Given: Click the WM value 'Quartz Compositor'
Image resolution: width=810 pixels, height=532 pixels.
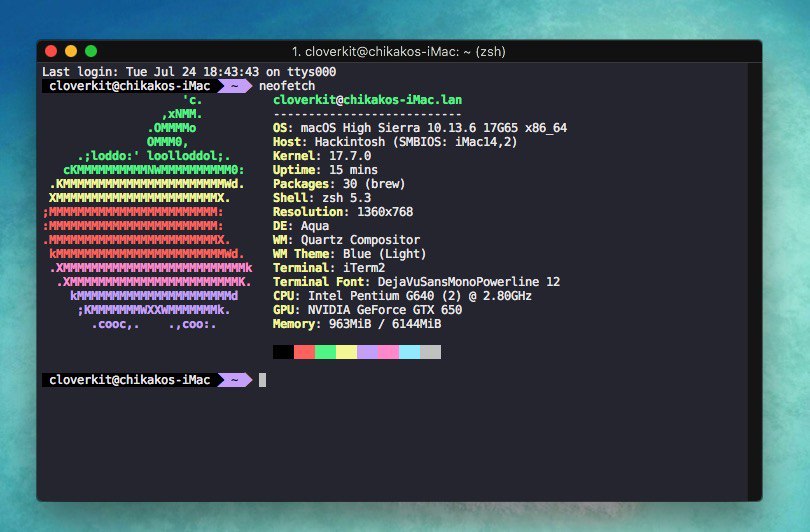Looking at the screenshot, I should pyautogui.click(x=360, y=240).
